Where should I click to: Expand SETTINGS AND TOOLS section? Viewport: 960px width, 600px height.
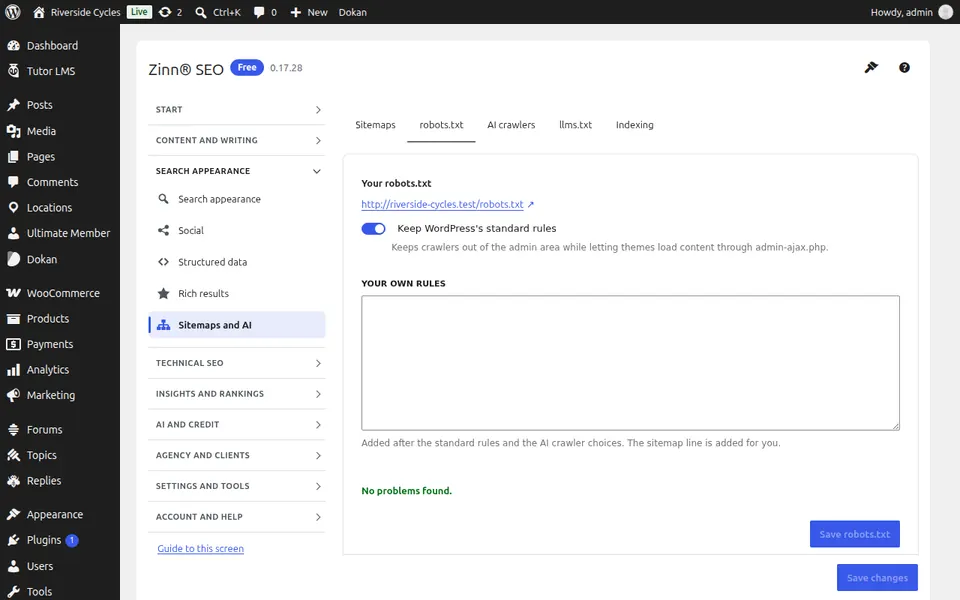coord(237,486)
